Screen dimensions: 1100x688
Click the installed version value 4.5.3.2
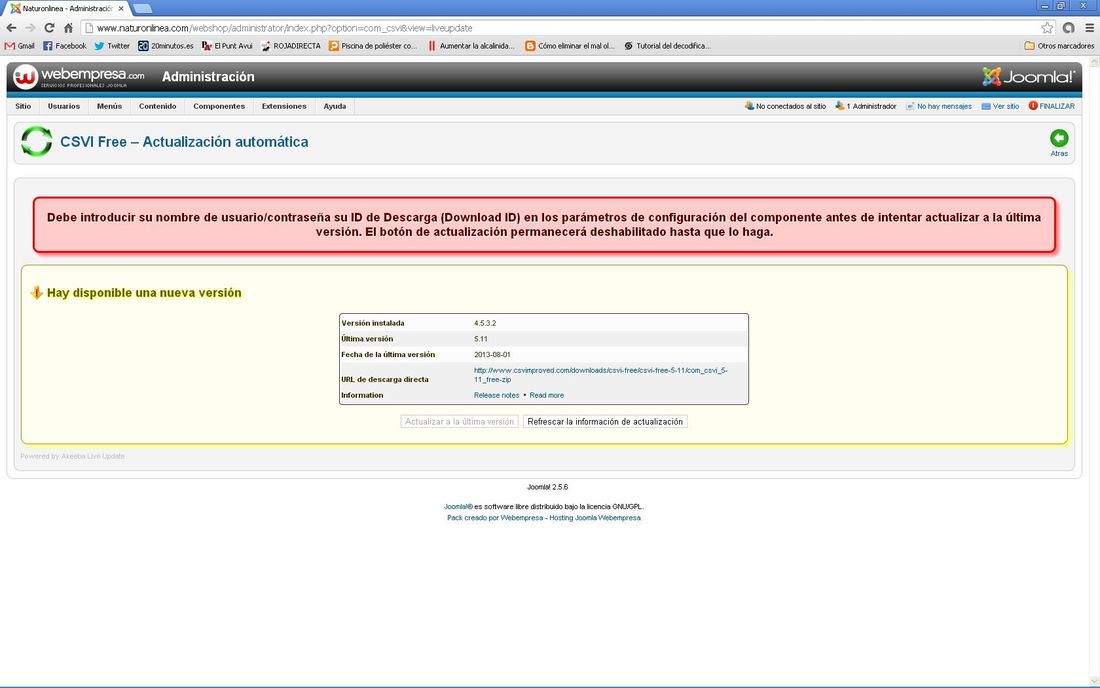[x=485, y=323]
